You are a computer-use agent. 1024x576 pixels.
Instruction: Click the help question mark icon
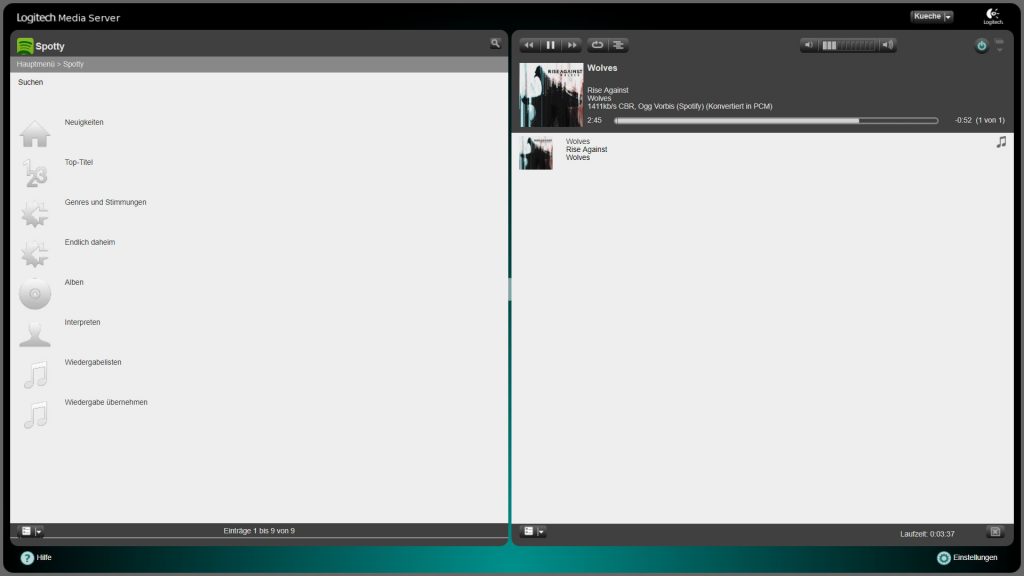[x=27, y=558]
